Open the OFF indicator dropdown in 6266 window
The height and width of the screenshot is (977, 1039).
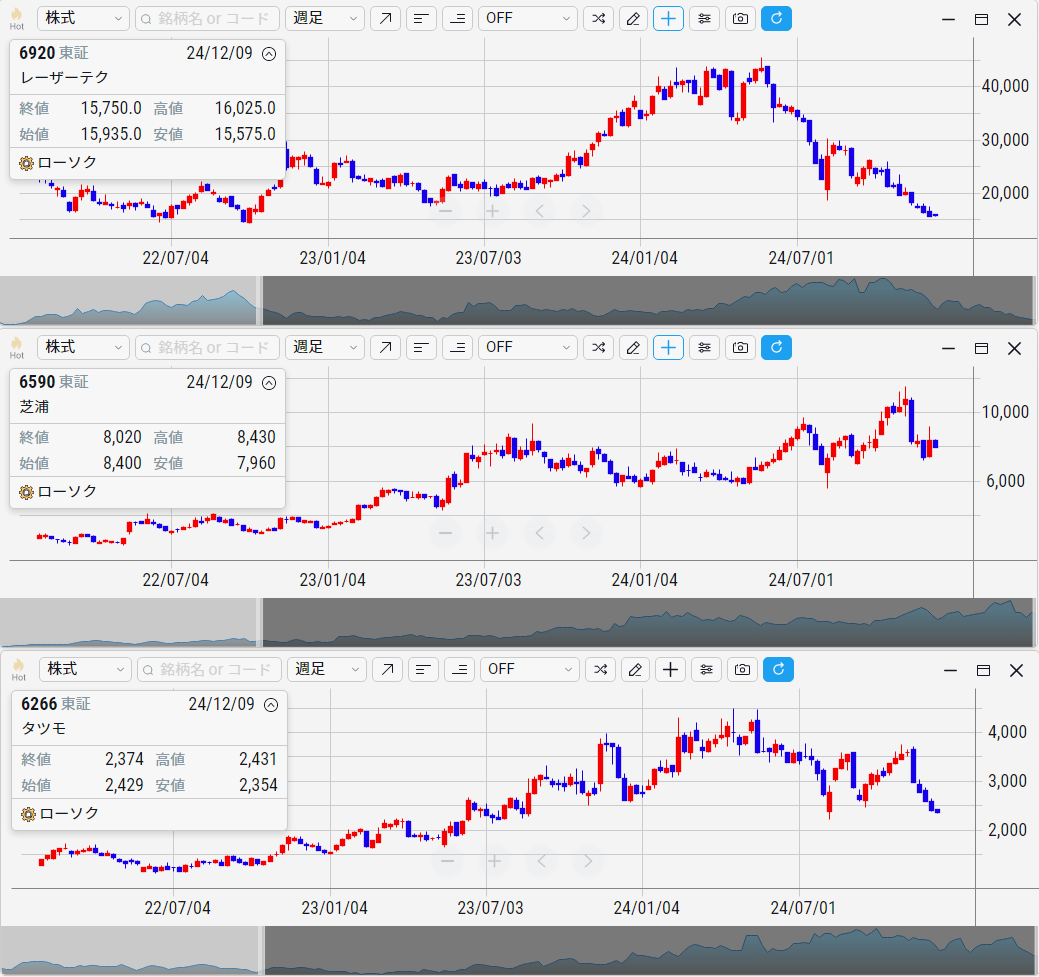click(x=529, y=669)
